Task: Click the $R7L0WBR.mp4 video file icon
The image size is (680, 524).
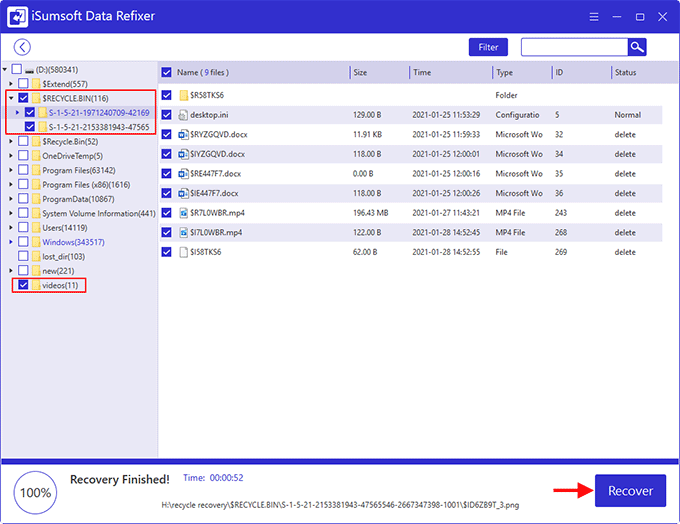Action: [183, 213]
